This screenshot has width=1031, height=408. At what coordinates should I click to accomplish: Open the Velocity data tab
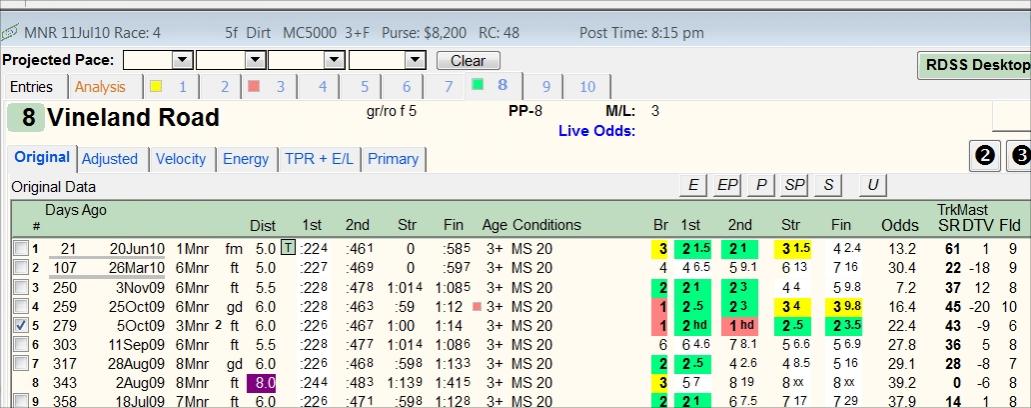click(181, 159)
